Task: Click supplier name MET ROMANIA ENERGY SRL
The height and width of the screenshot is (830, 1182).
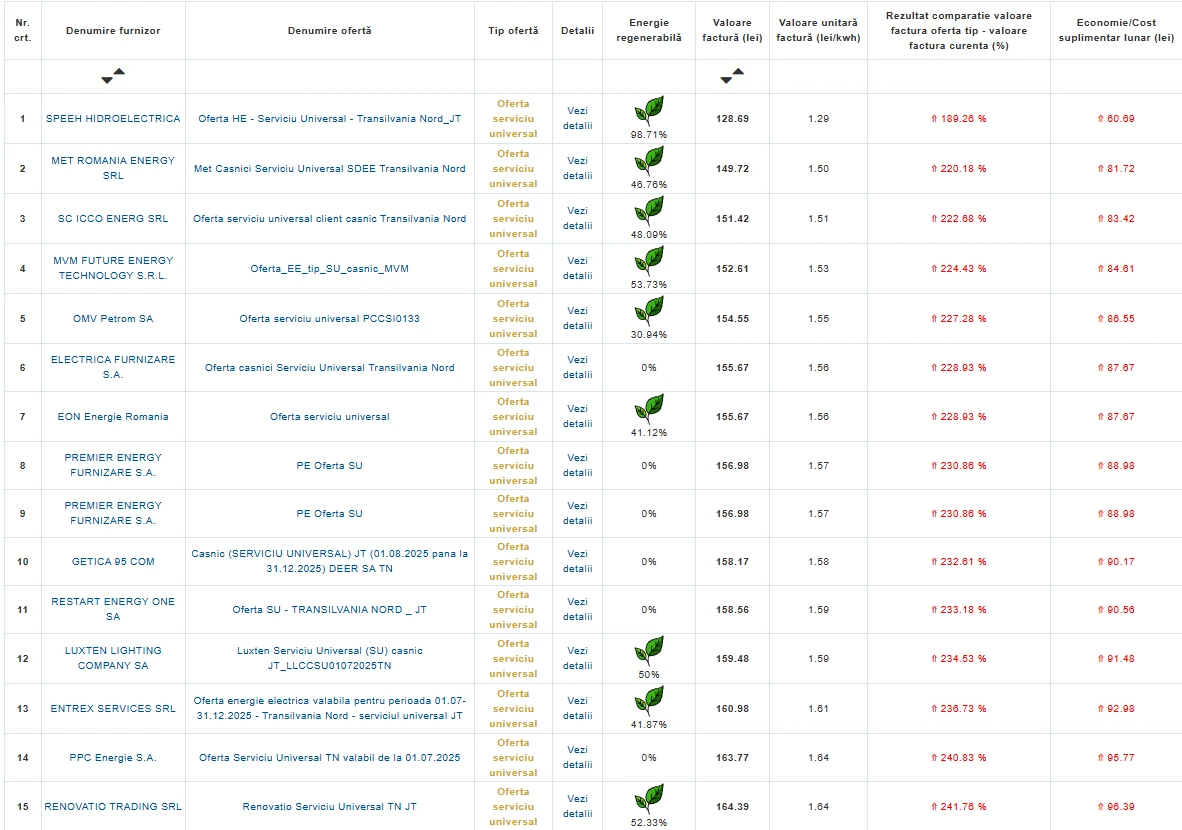Action: pos(113,168)
